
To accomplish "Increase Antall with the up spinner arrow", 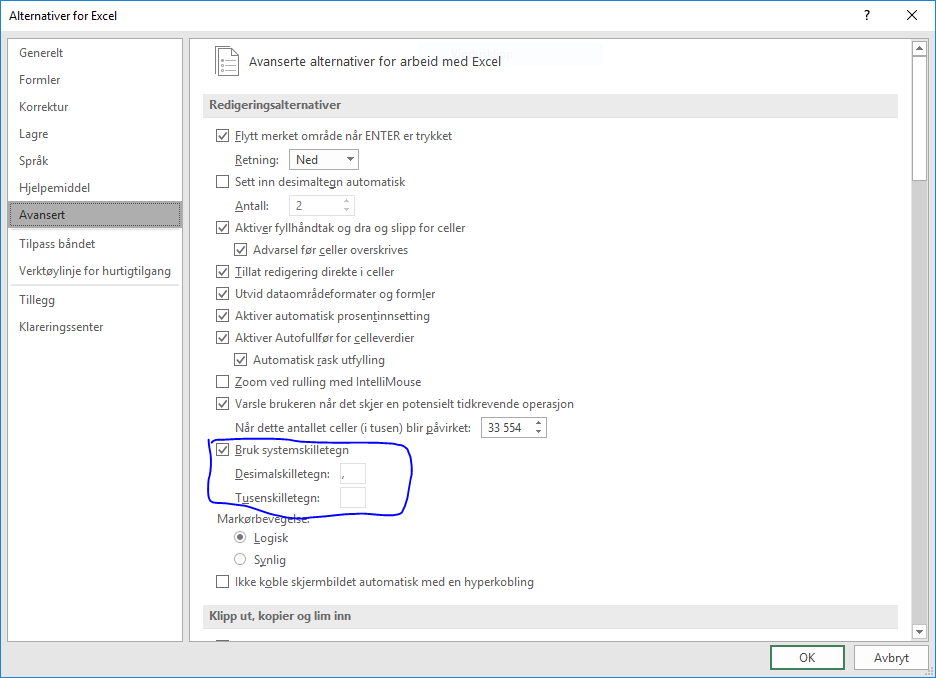I will (347, 202).
